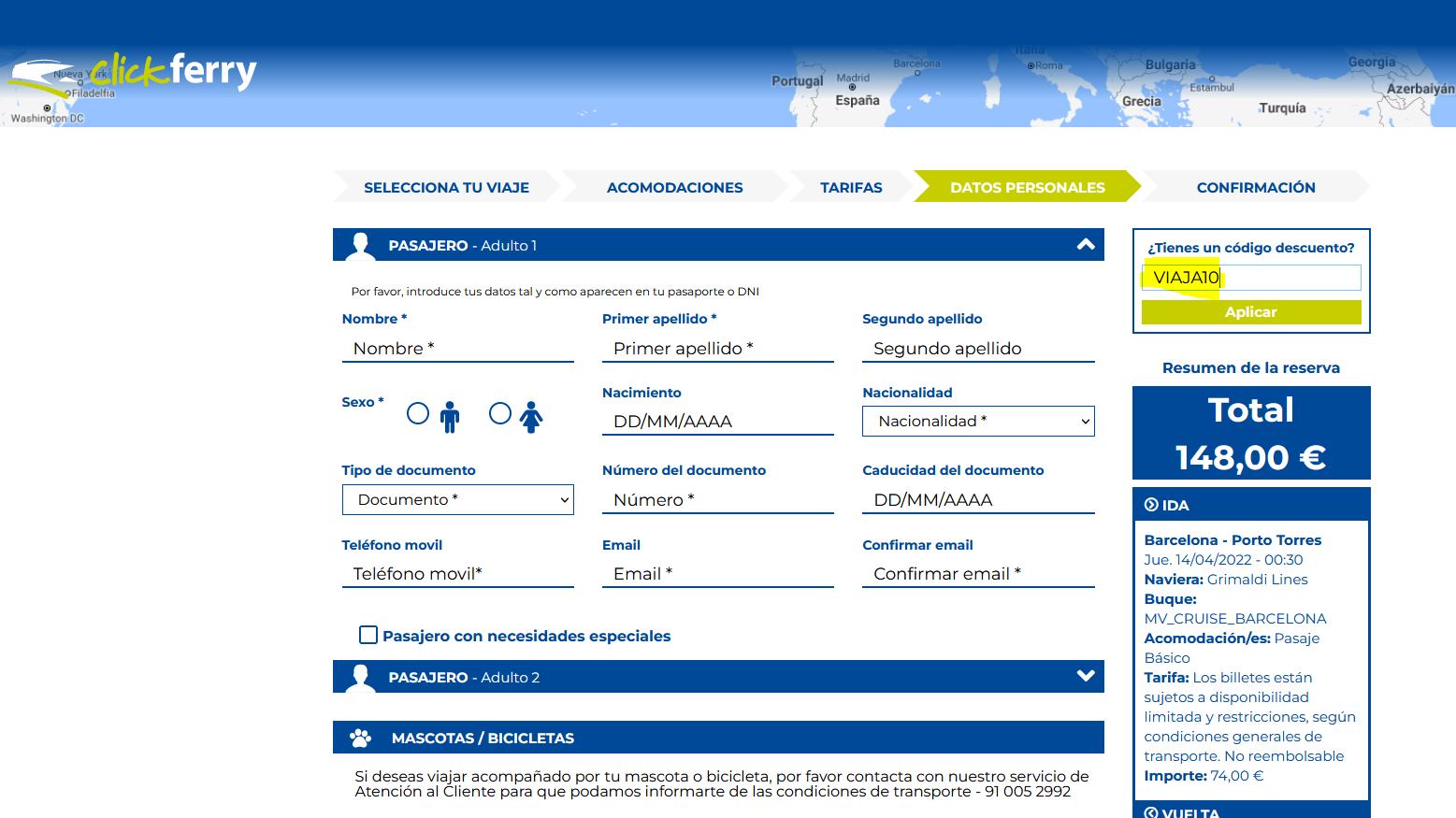Viewport: 1456px width, 818px height.
Task: Click the Jue. 14/04/2022 - 00:30 date
Action: [1223, 560]
